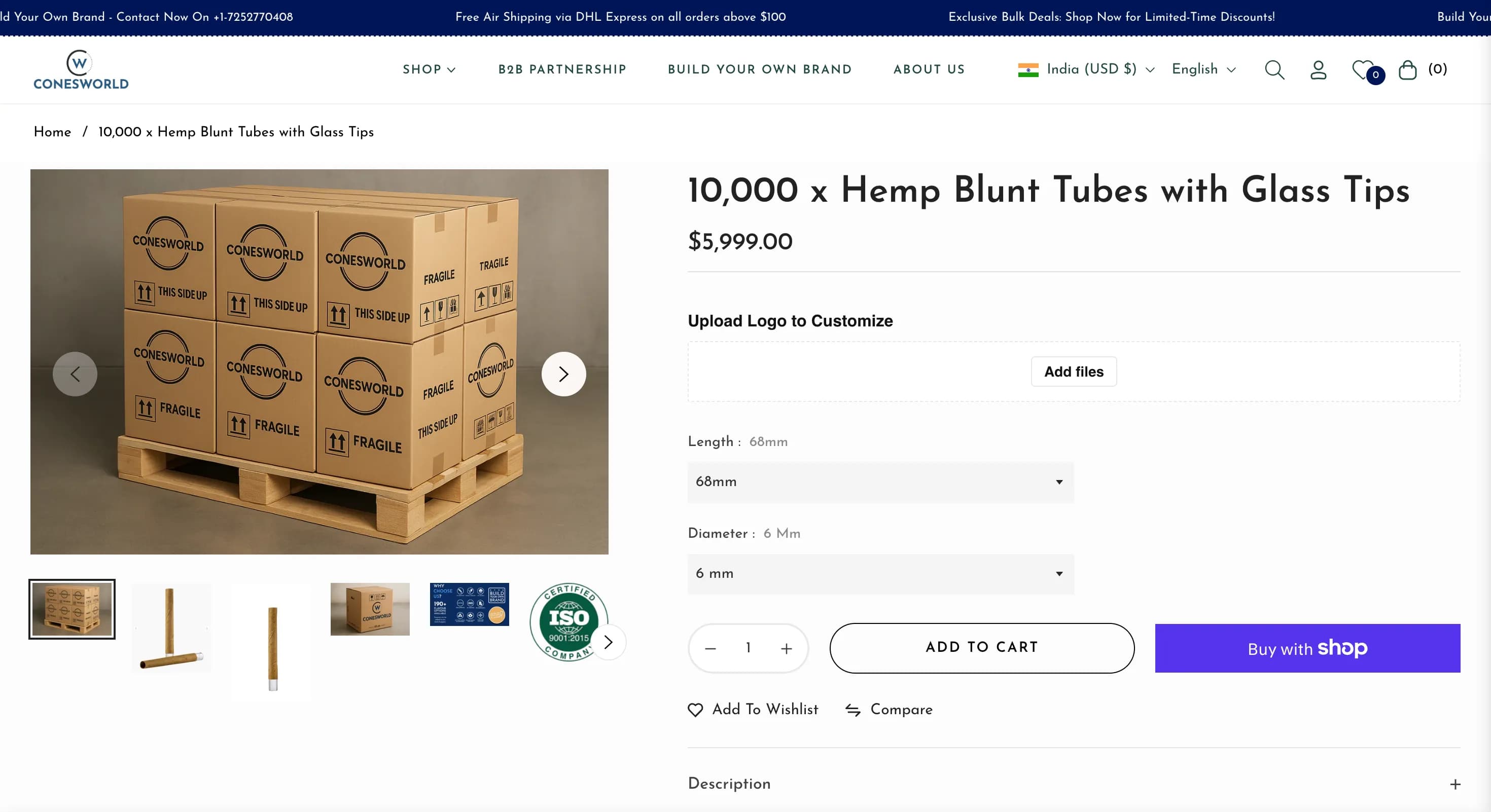1491x812 pixels.
Task: Show next product image with right arrow
Action: coord(563,374)
